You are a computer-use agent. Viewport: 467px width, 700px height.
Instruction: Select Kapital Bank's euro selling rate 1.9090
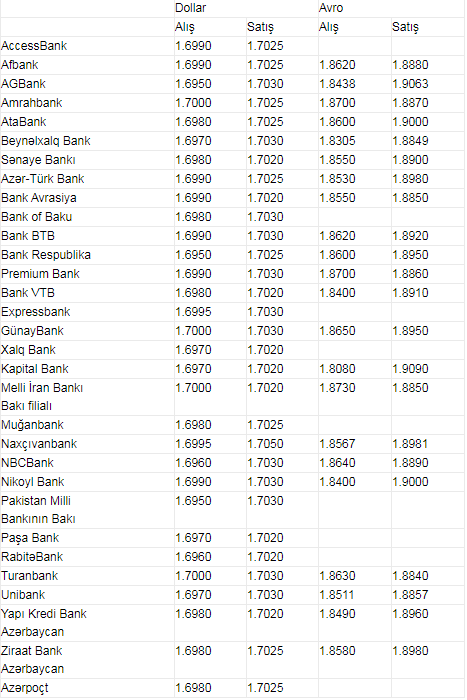click(x=410, y=369)
